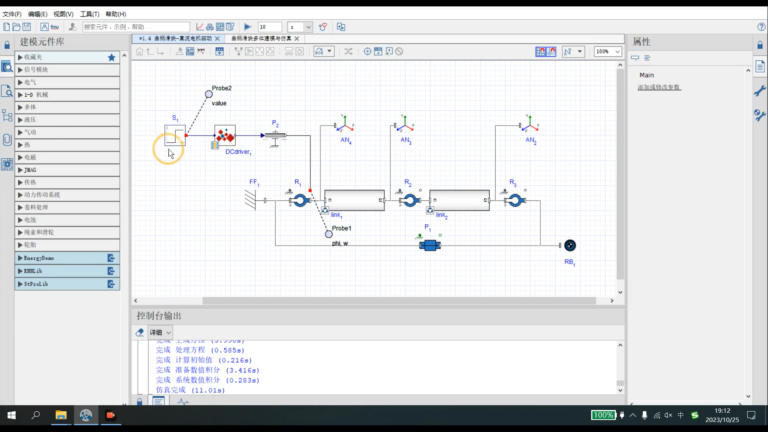Close the first document tab
Image resolution: width=768 pixels, height=432 pixels.
(x=217, y=38)
